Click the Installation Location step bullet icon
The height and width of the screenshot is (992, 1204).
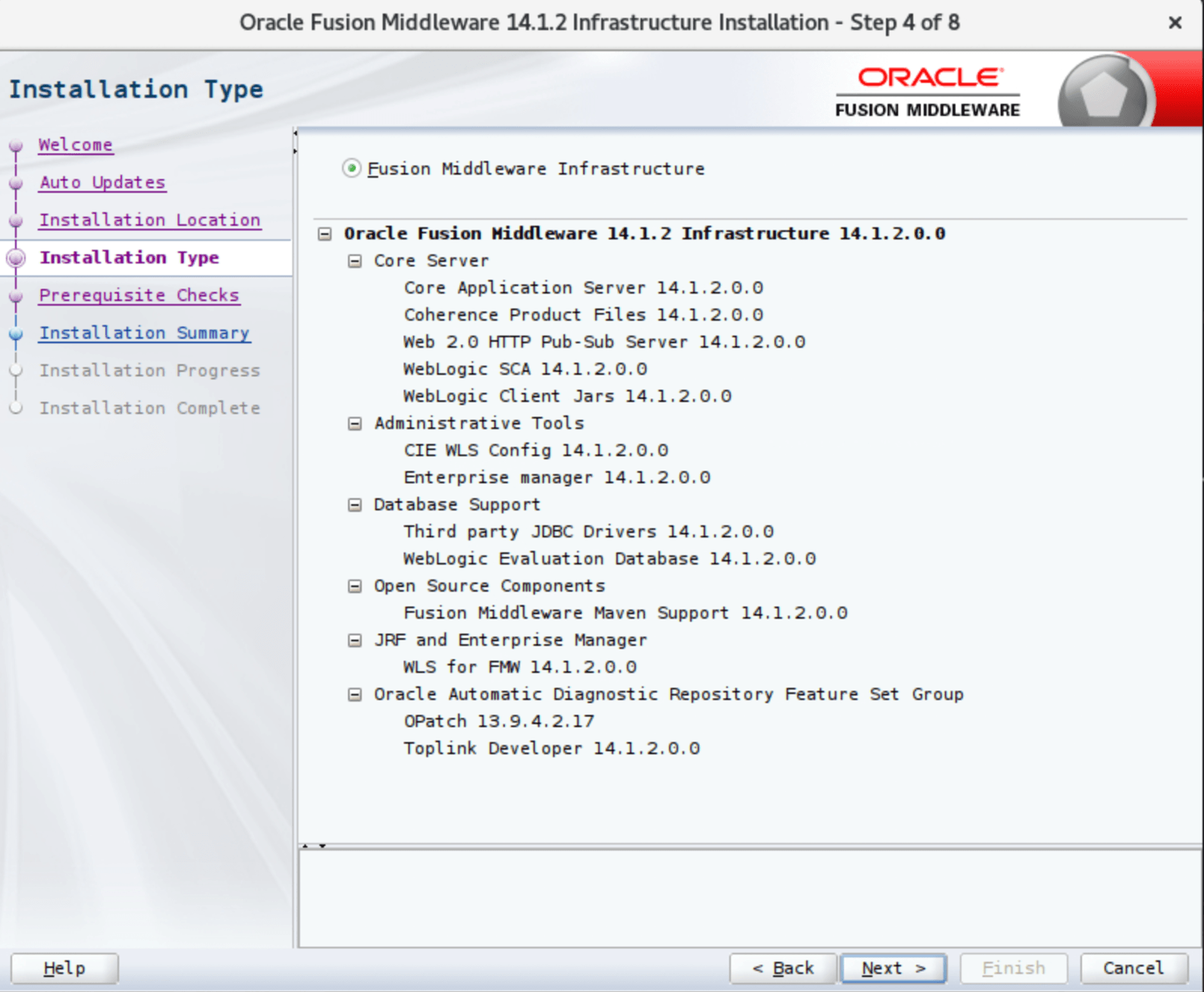[x=16, y=221]
